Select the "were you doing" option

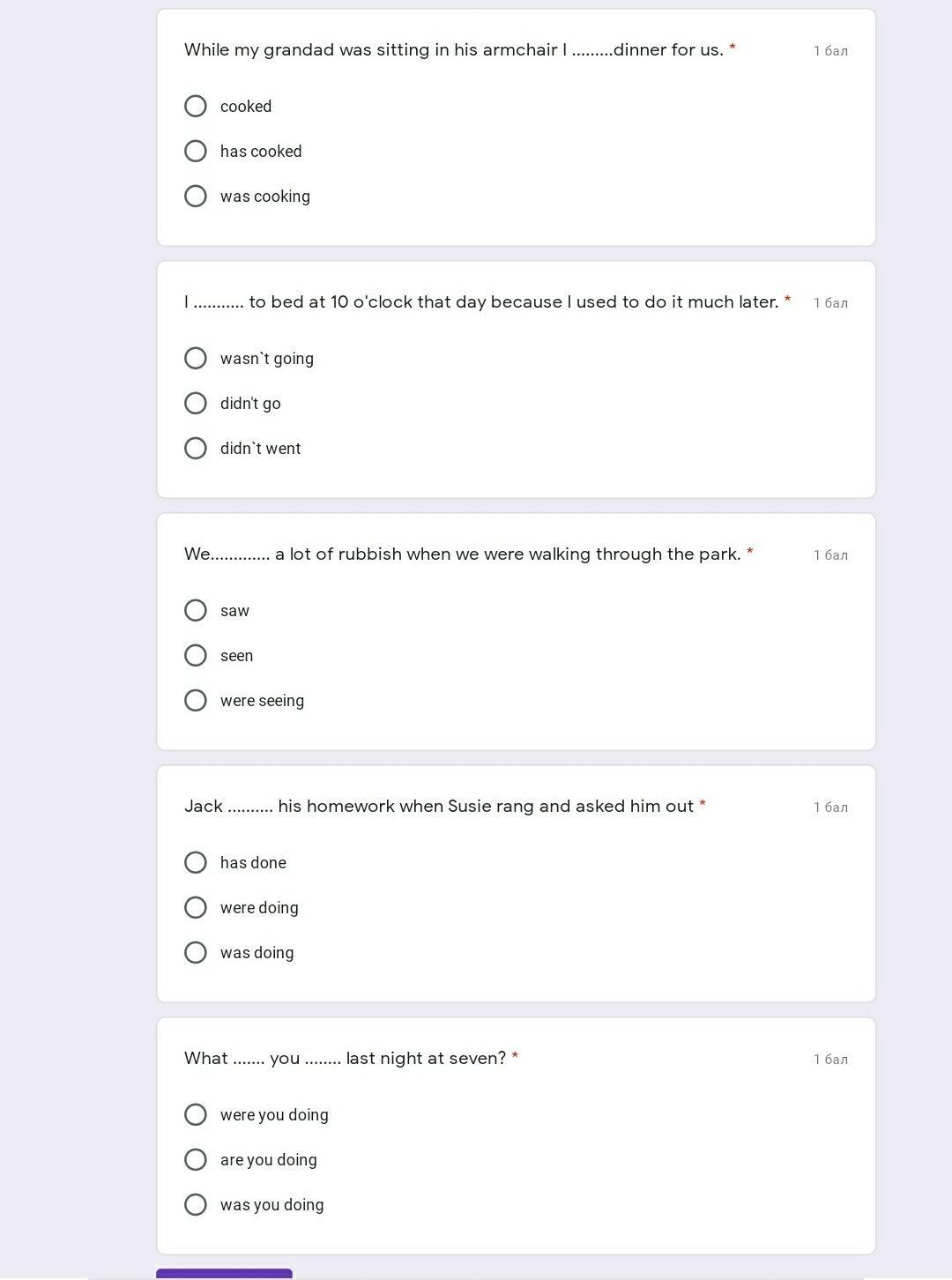[x=196, y=1115]
